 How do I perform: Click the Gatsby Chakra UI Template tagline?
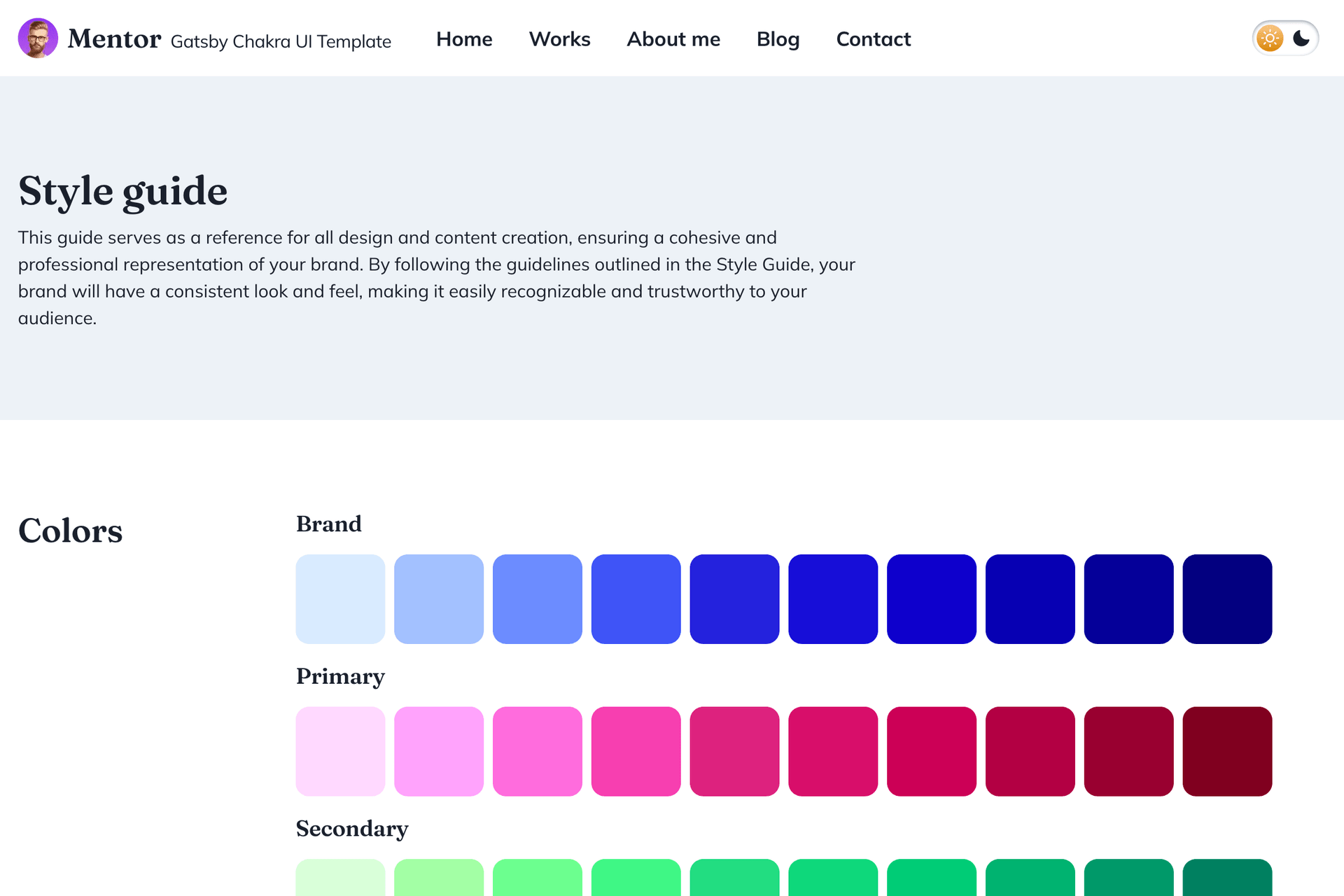tap(281, 41)
